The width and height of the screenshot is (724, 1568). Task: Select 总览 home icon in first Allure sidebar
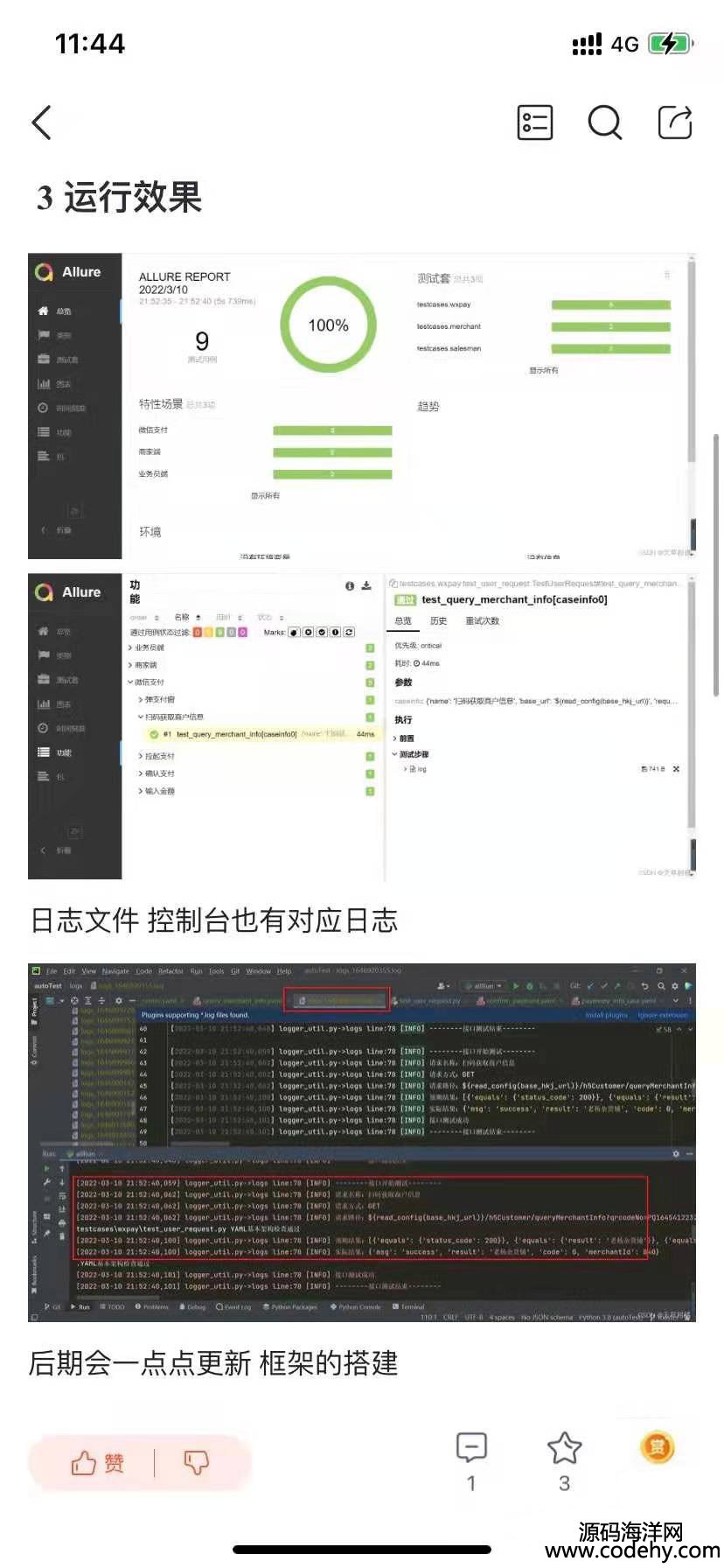point(43,311)
